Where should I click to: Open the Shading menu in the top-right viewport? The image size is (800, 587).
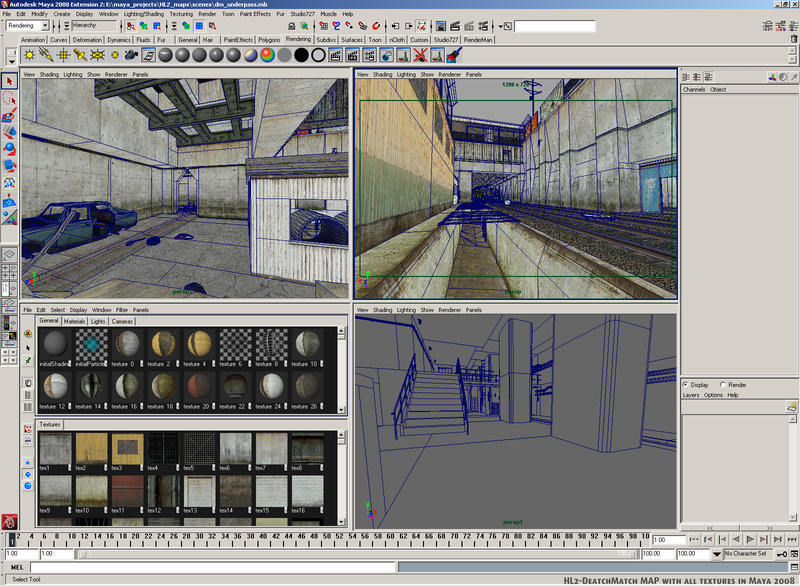[382, 74]
